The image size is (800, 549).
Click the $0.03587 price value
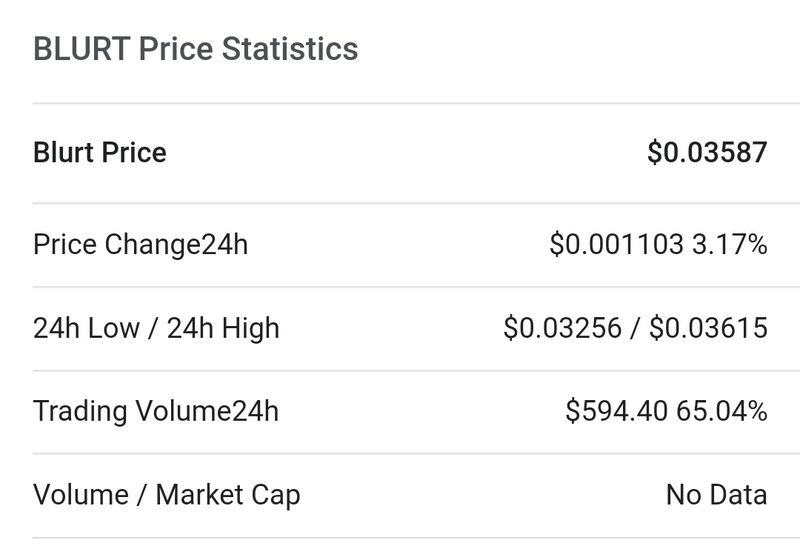[707, 153]
